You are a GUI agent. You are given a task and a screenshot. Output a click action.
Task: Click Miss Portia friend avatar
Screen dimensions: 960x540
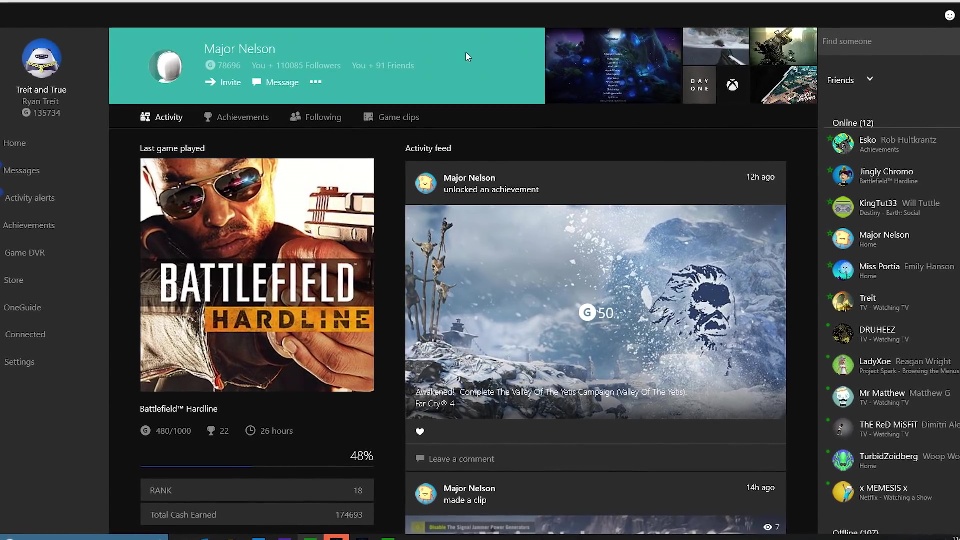[843, 270]
